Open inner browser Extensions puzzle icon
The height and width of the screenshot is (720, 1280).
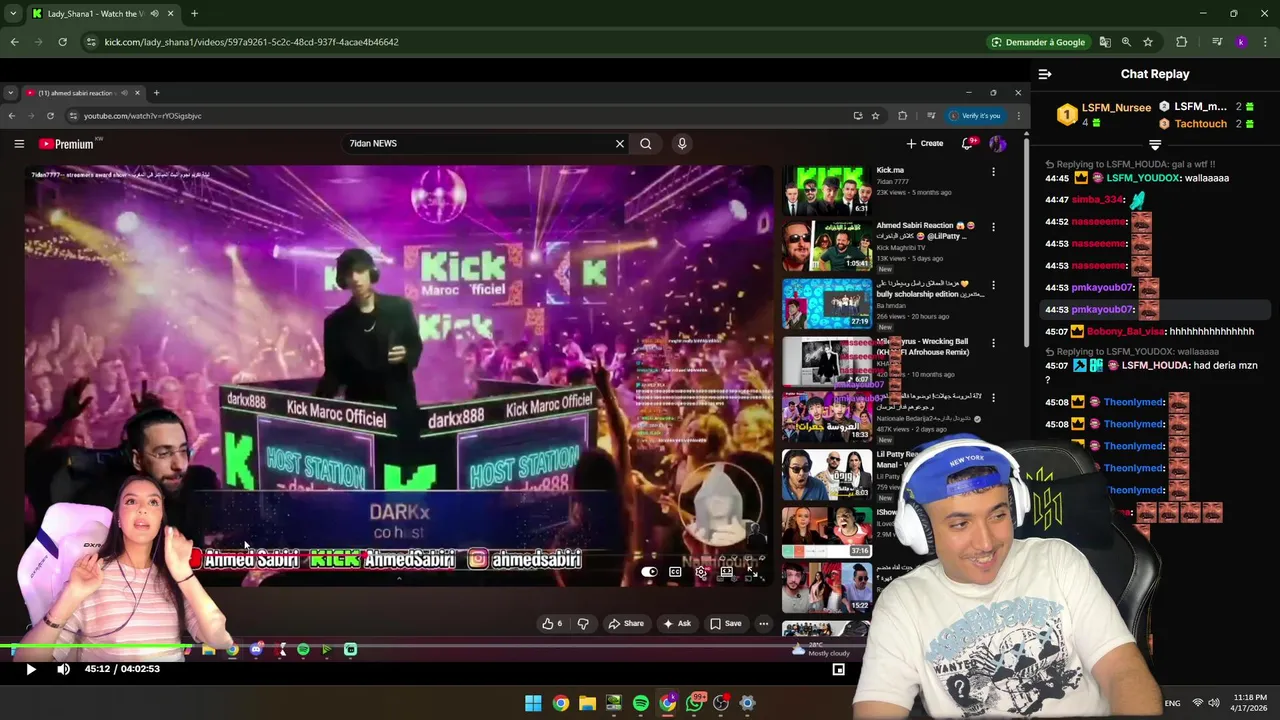click(903, 116)
